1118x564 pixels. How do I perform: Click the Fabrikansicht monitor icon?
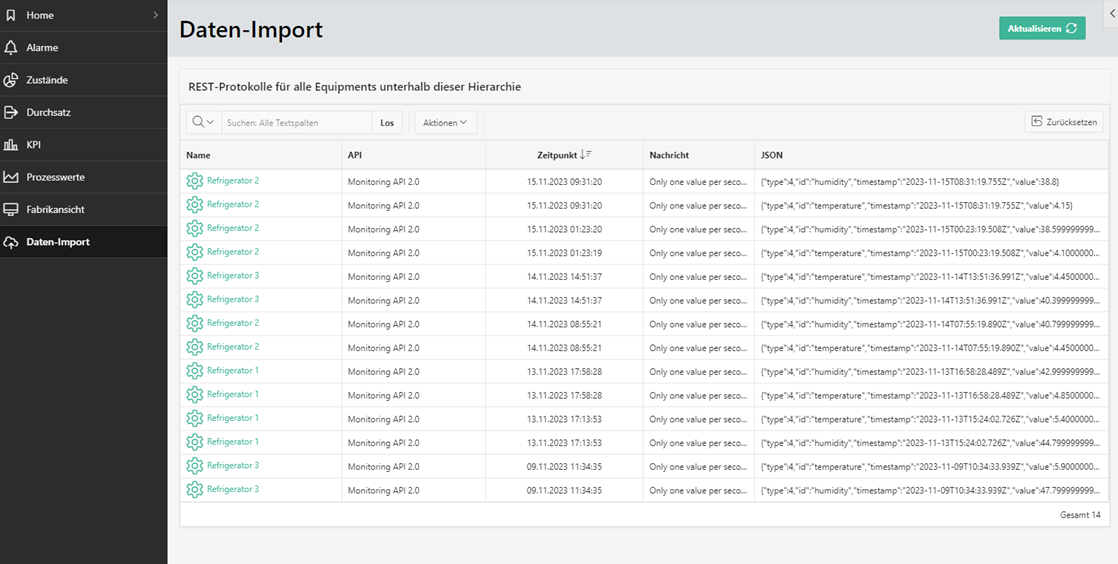[11, 210]
